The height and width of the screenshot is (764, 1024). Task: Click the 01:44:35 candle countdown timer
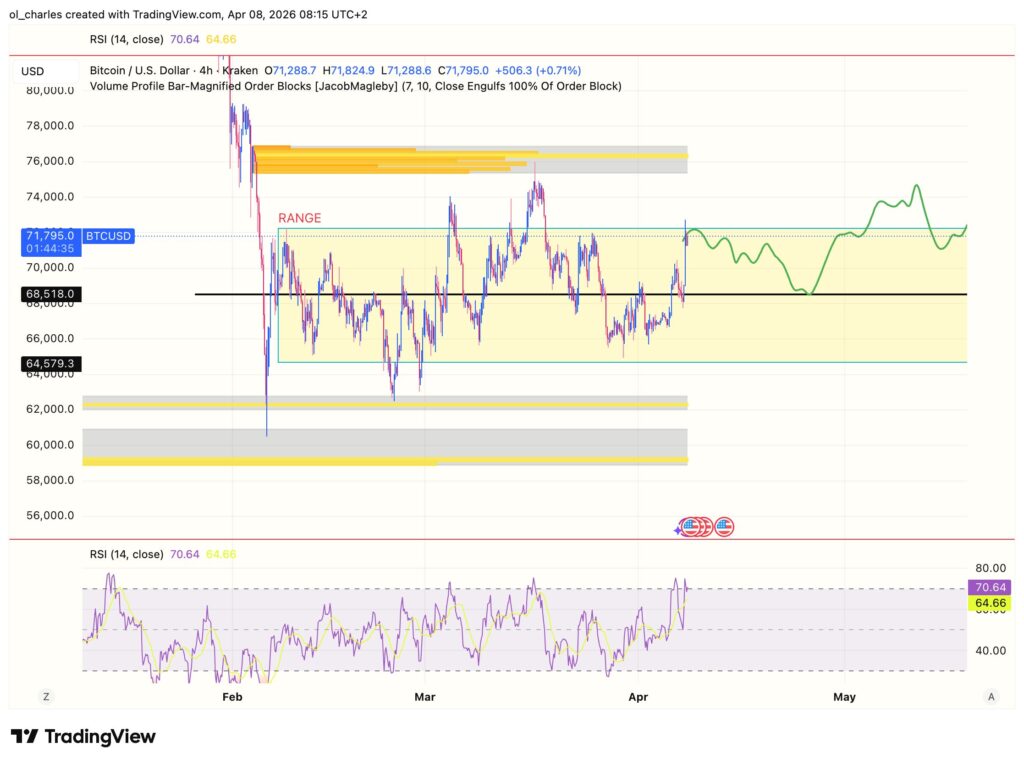(x=48, y=248)
